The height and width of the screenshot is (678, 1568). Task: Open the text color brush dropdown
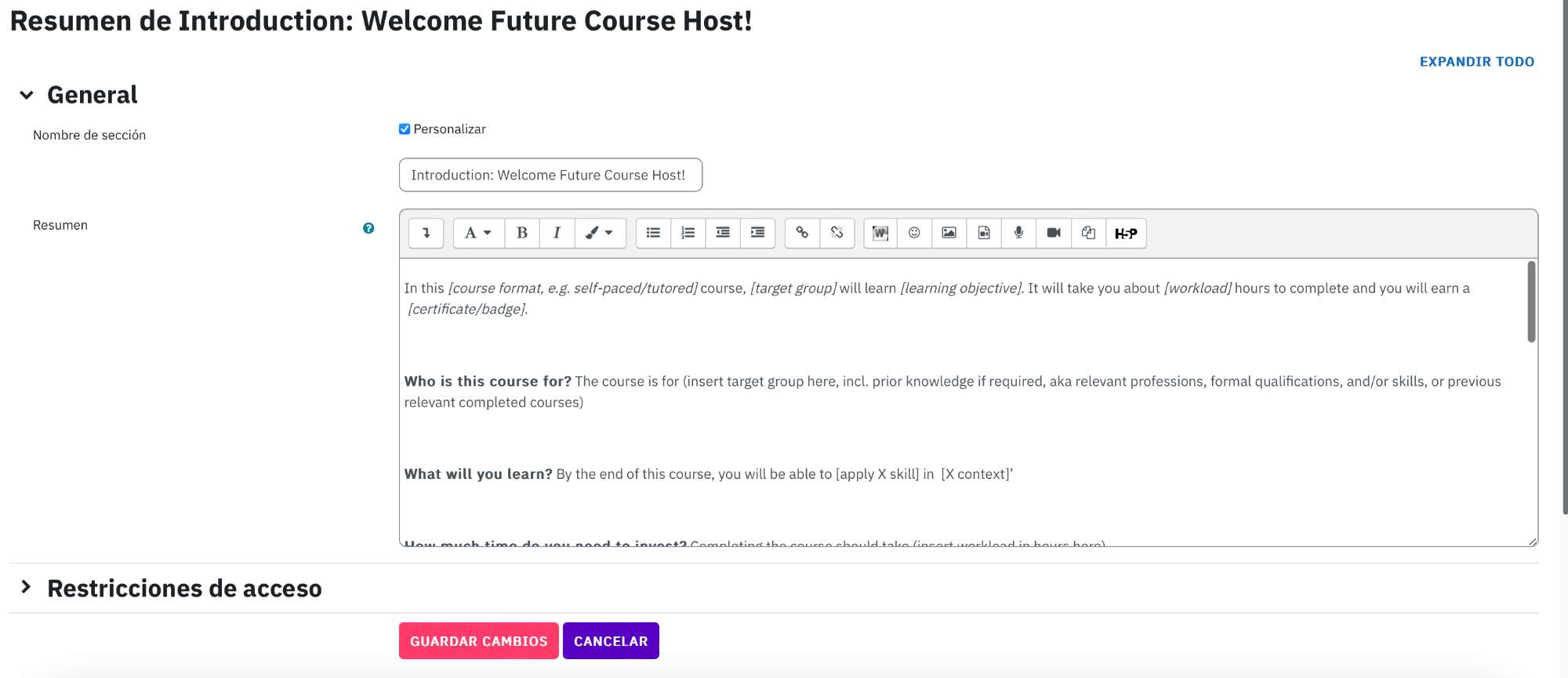[600, 233]
